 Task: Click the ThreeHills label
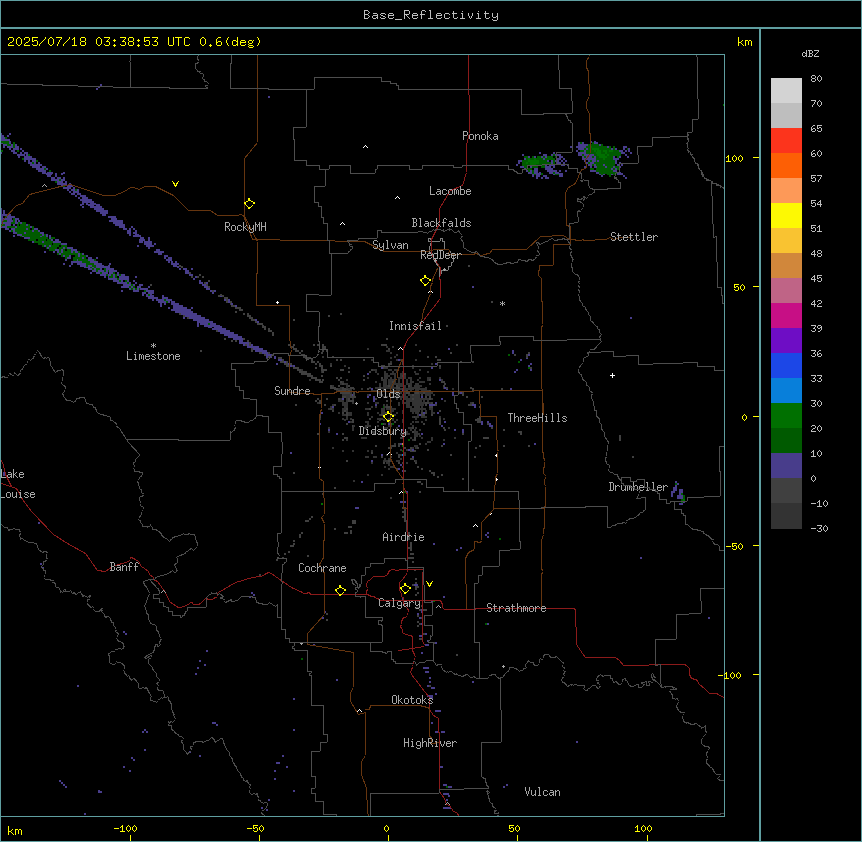[x=538, y=418]
